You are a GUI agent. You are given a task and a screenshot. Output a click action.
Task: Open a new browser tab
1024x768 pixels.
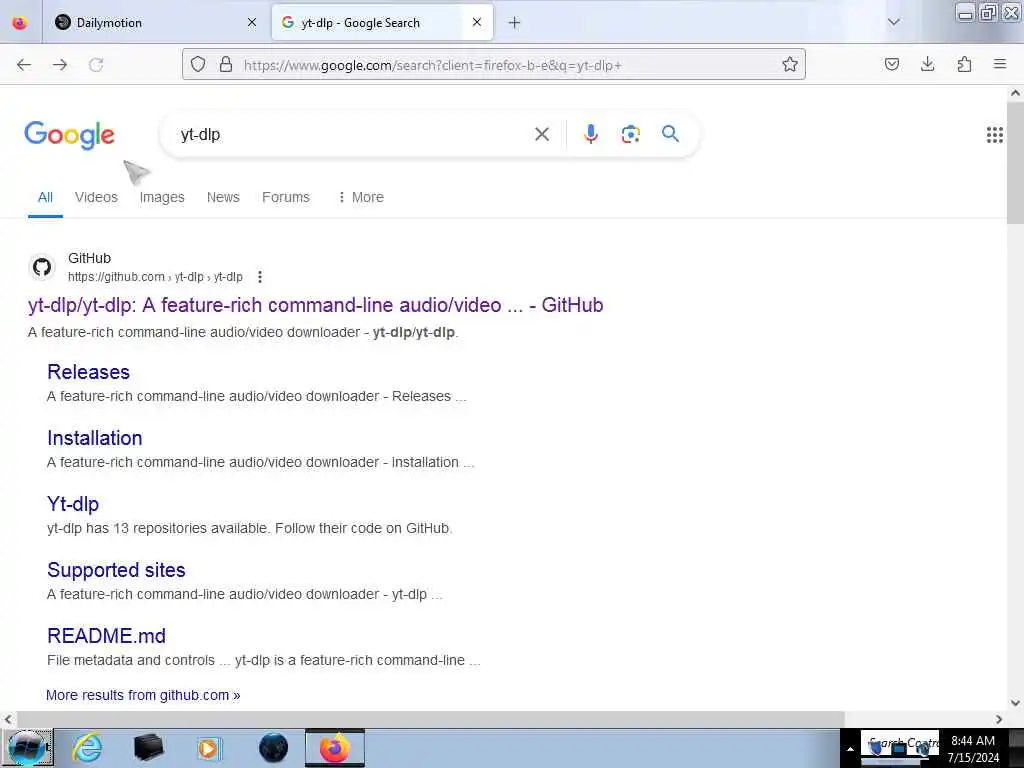(x=515, y=23)
